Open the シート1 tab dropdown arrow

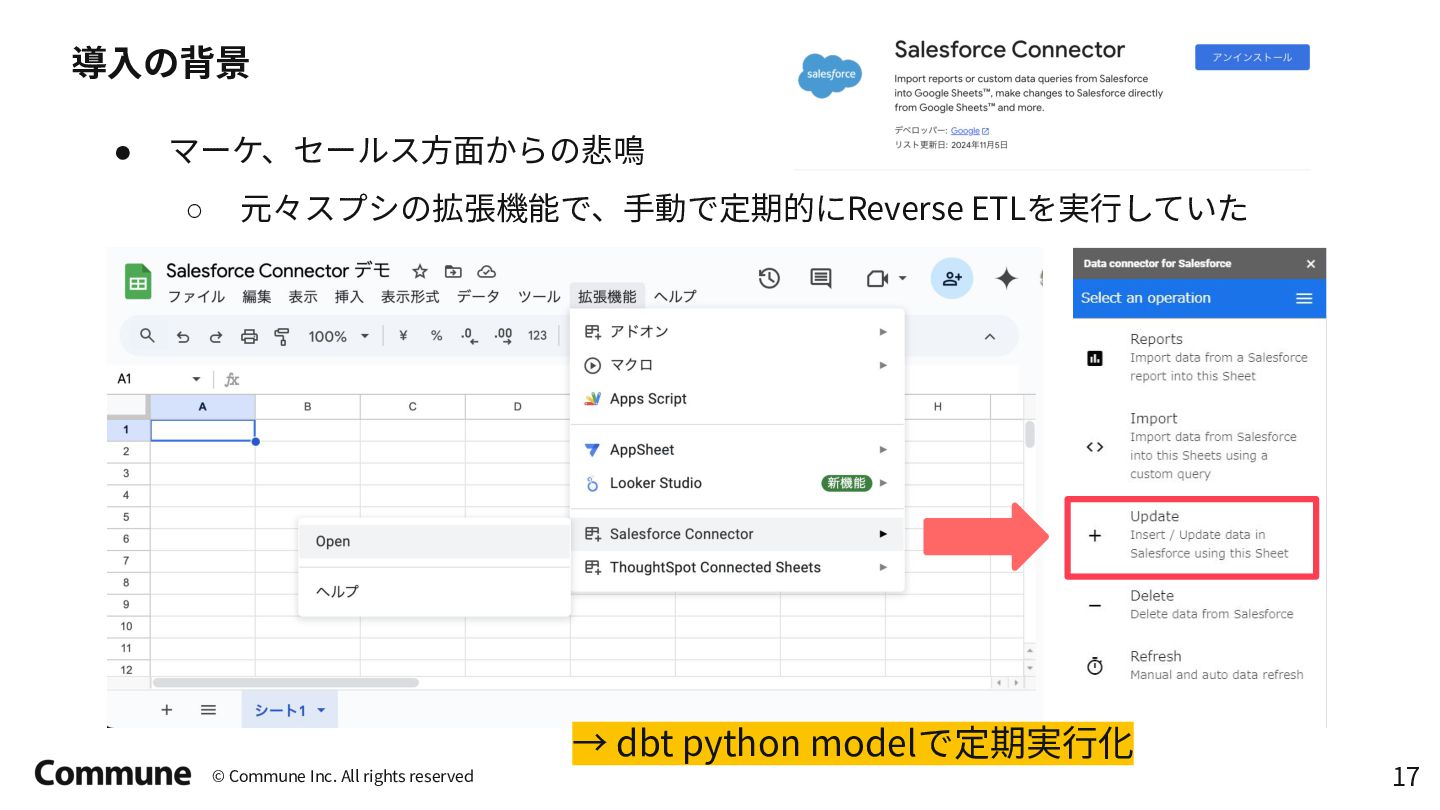coord(321,711)
